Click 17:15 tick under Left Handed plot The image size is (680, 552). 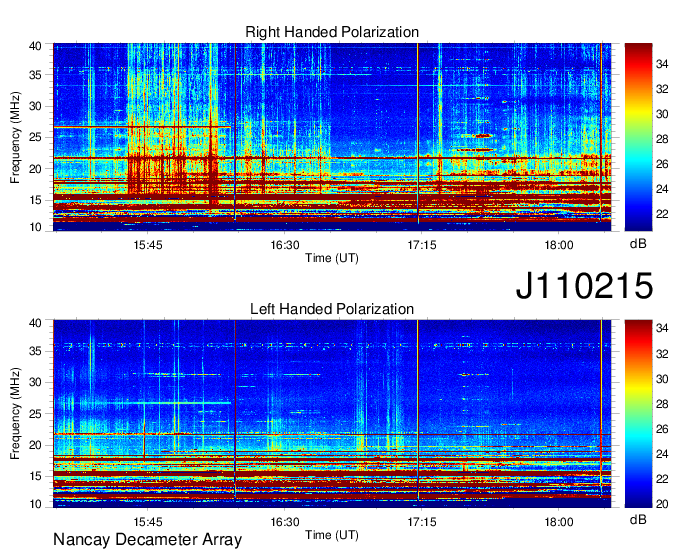422,522
